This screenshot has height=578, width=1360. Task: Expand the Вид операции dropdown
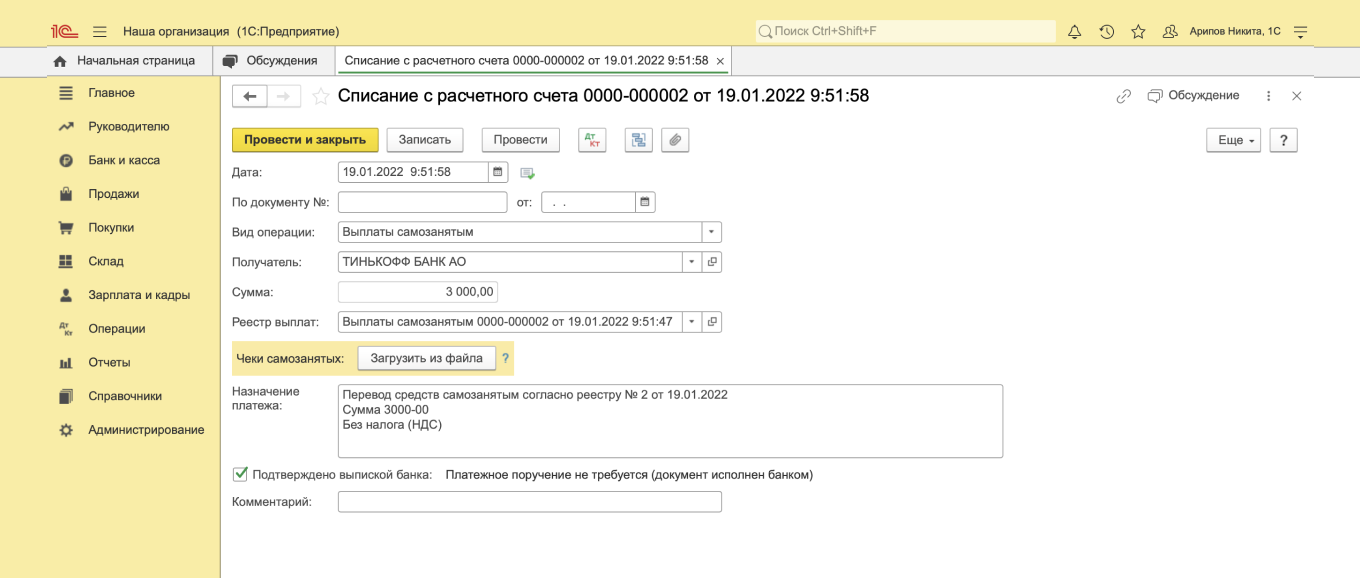(x=711, y=232)
